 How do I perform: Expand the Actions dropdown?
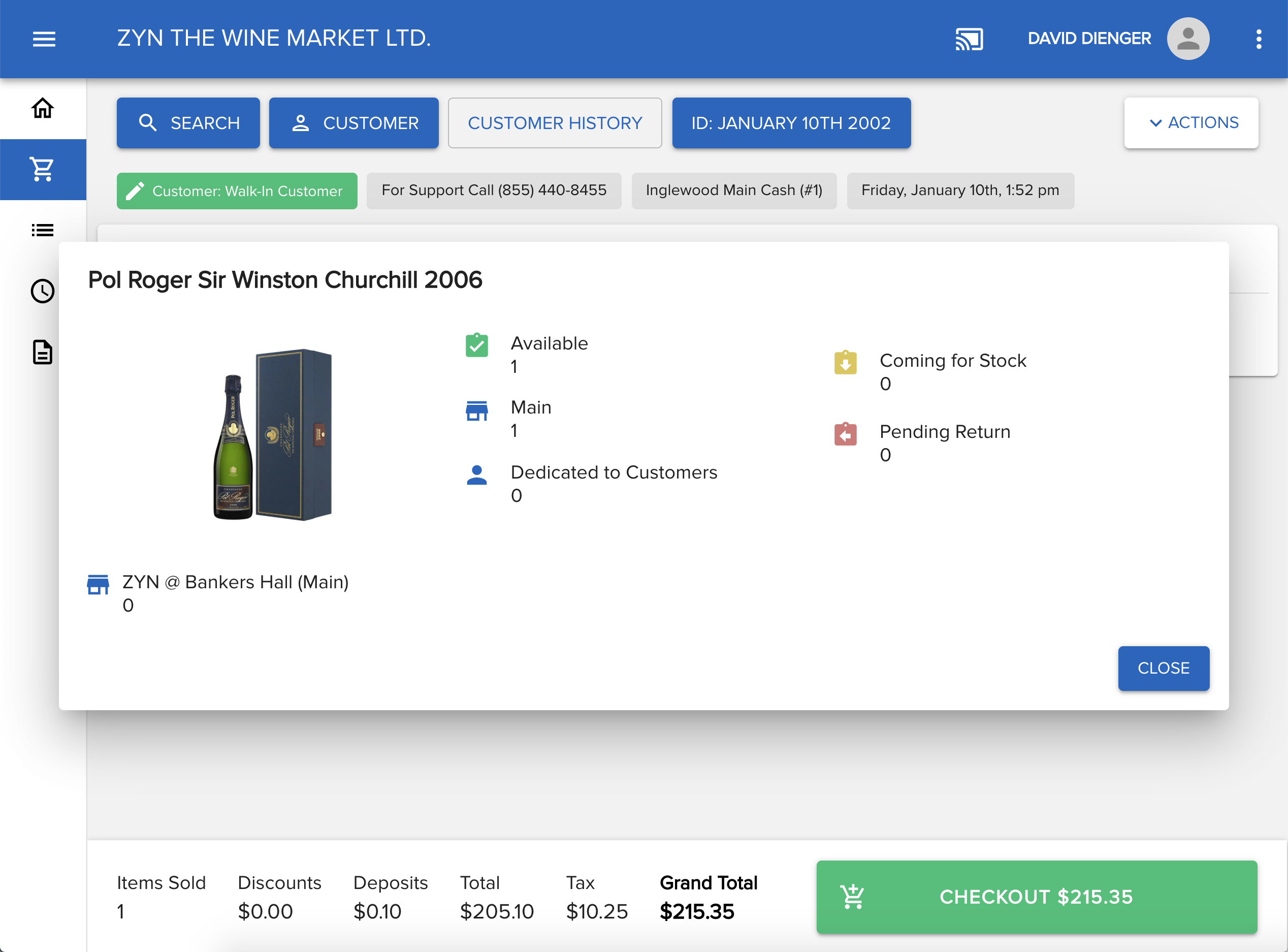pos(1190,123)
